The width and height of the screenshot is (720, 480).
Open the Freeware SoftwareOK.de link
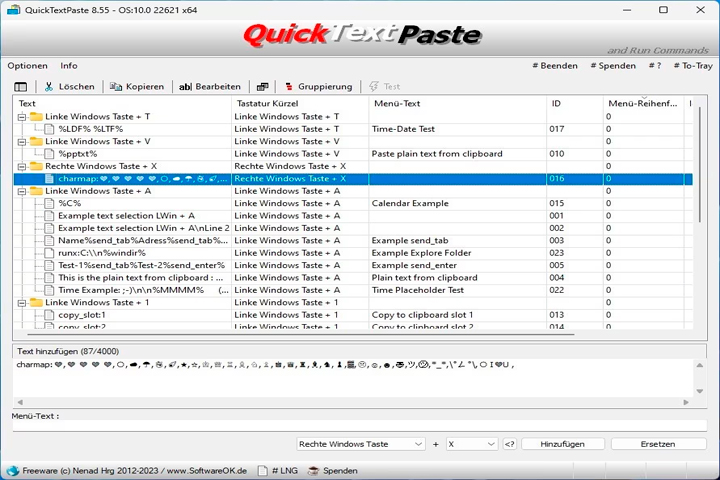coord(135,471)
